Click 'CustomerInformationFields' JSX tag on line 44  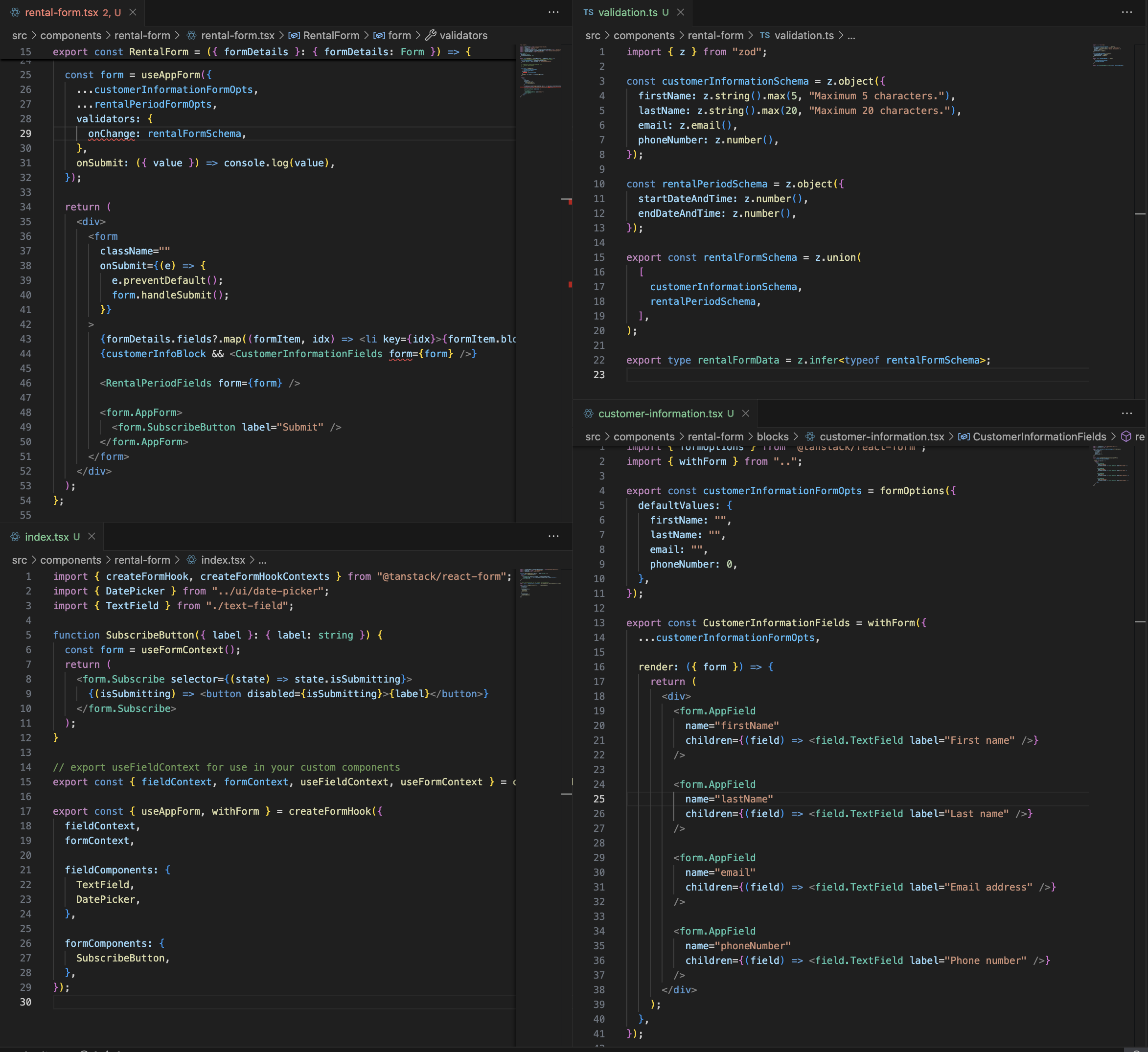309,353
